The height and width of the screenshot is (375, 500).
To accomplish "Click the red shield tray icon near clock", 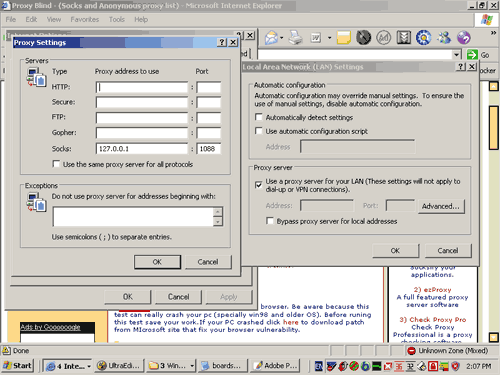I will pyautogui.click(x=455, y=366).
